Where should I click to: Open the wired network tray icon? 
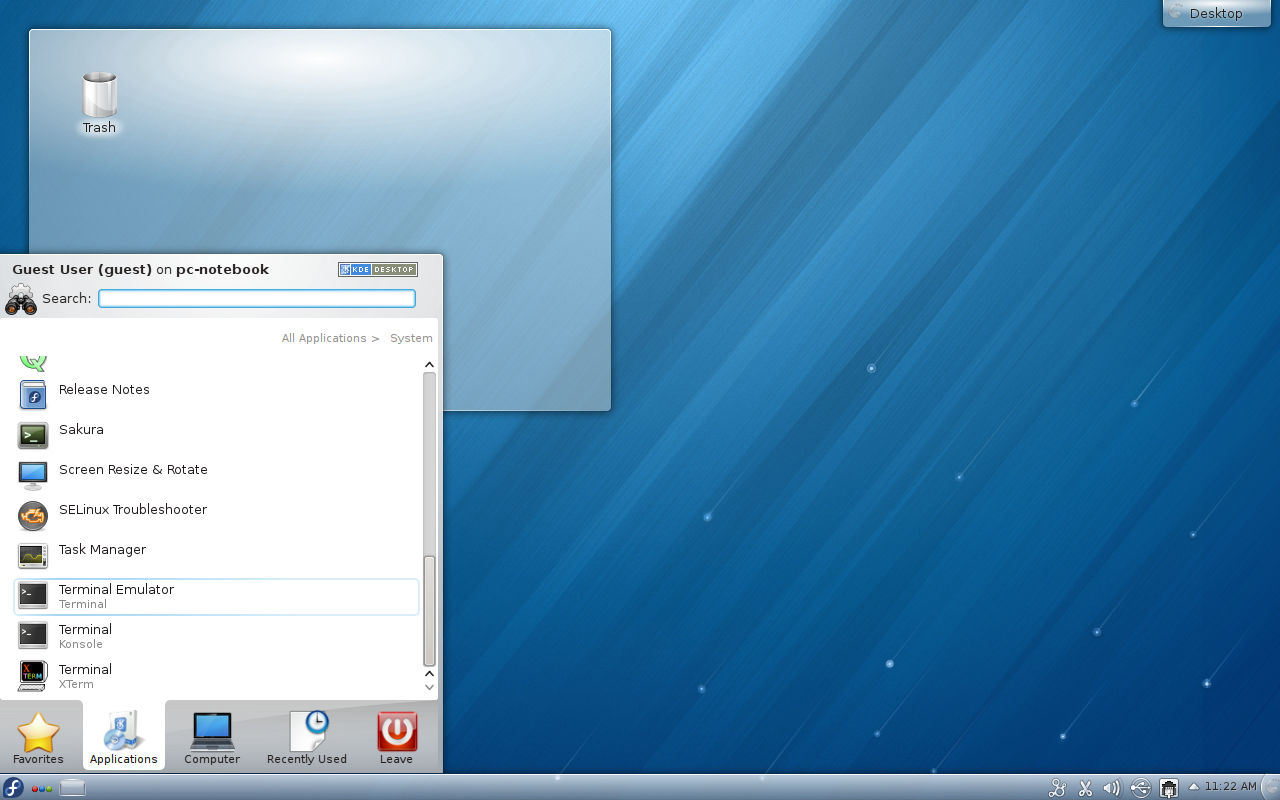1168,788
